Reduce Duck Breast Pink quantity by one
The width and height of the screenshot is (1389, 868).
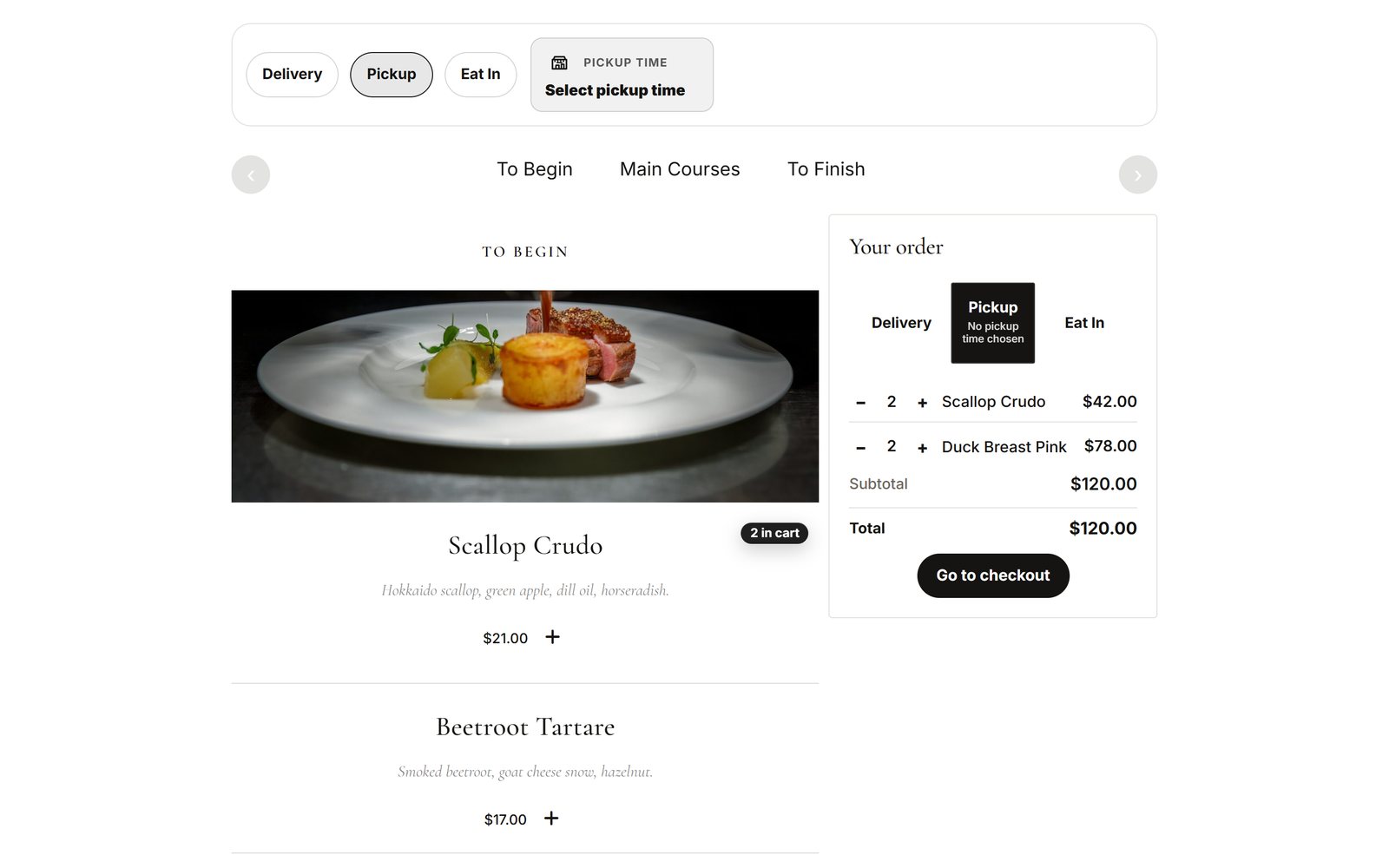click(x=860, y=448)
